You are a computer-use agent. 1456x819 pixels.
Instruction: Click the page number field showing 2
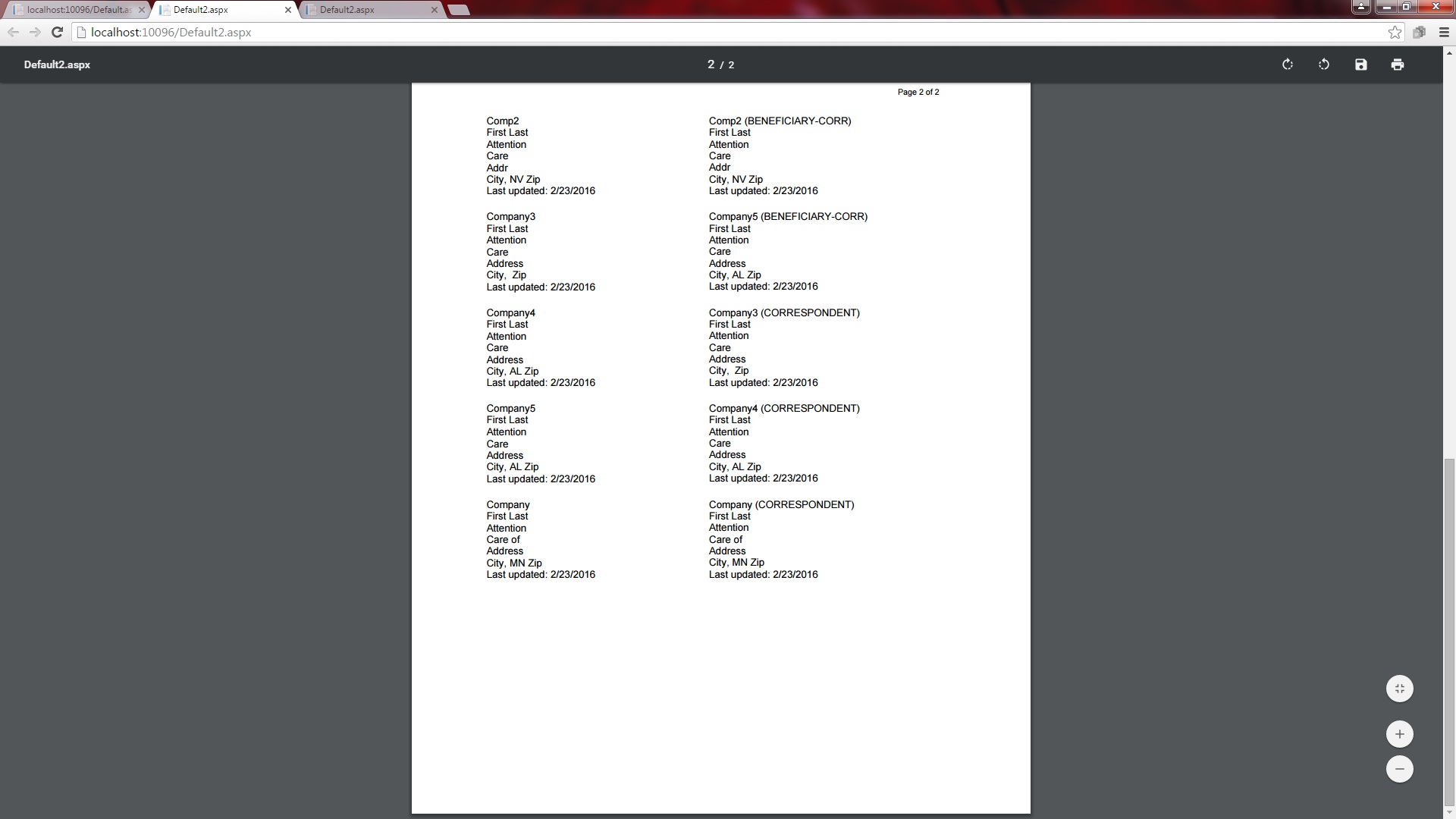click(x=711, y=64)
